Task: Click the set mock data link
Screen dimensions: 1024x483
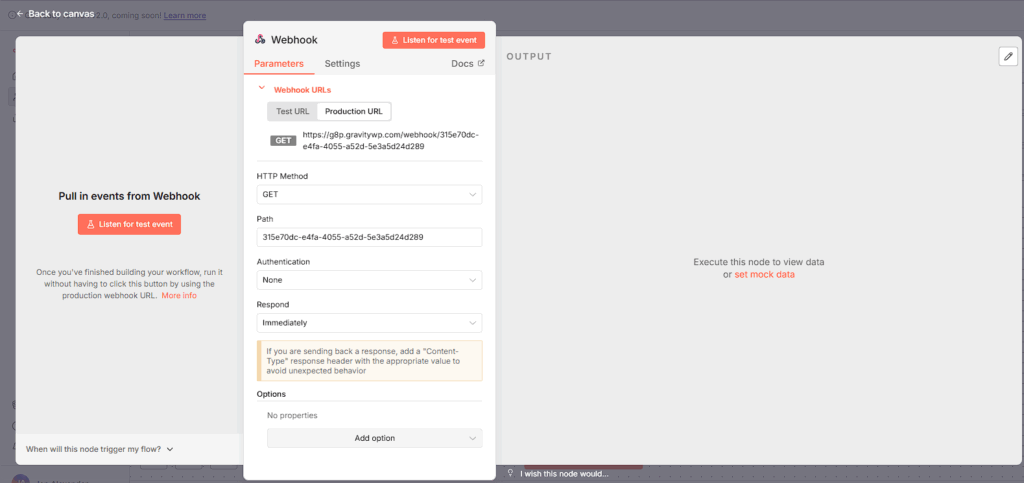Action: tap(765, 275)
